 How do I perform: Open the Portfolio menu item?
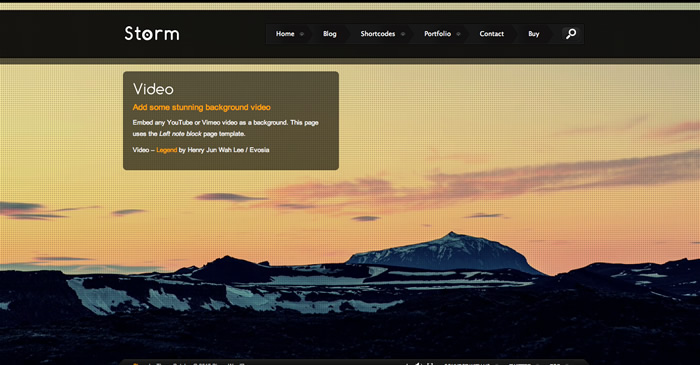pos(438,34)
